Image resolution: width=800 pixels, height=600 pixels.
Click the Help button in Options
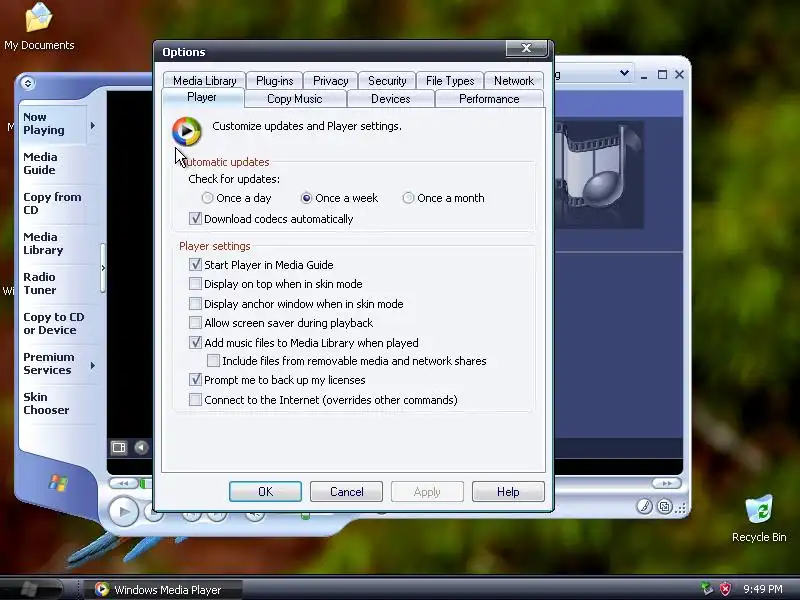click(x=508, y=492)
